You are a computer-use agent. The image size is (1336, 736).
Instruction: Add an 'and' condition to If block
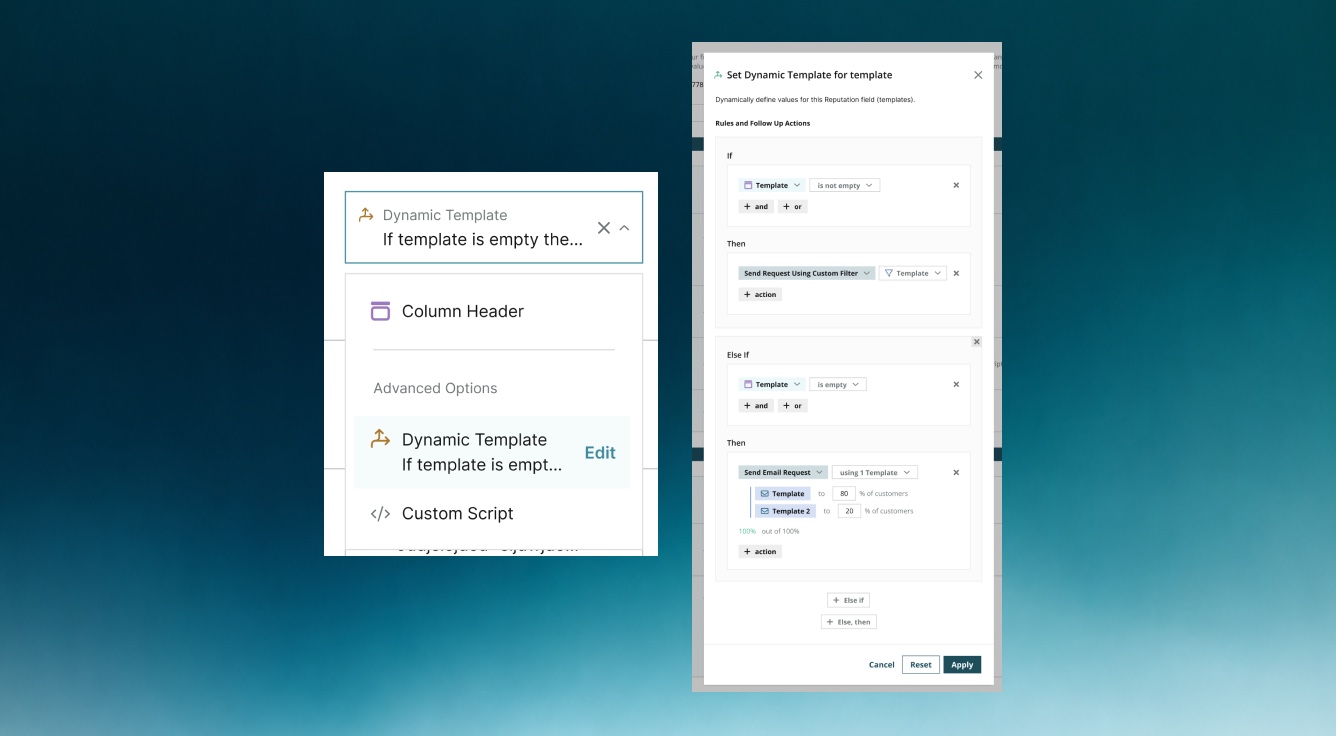point(756,206)
